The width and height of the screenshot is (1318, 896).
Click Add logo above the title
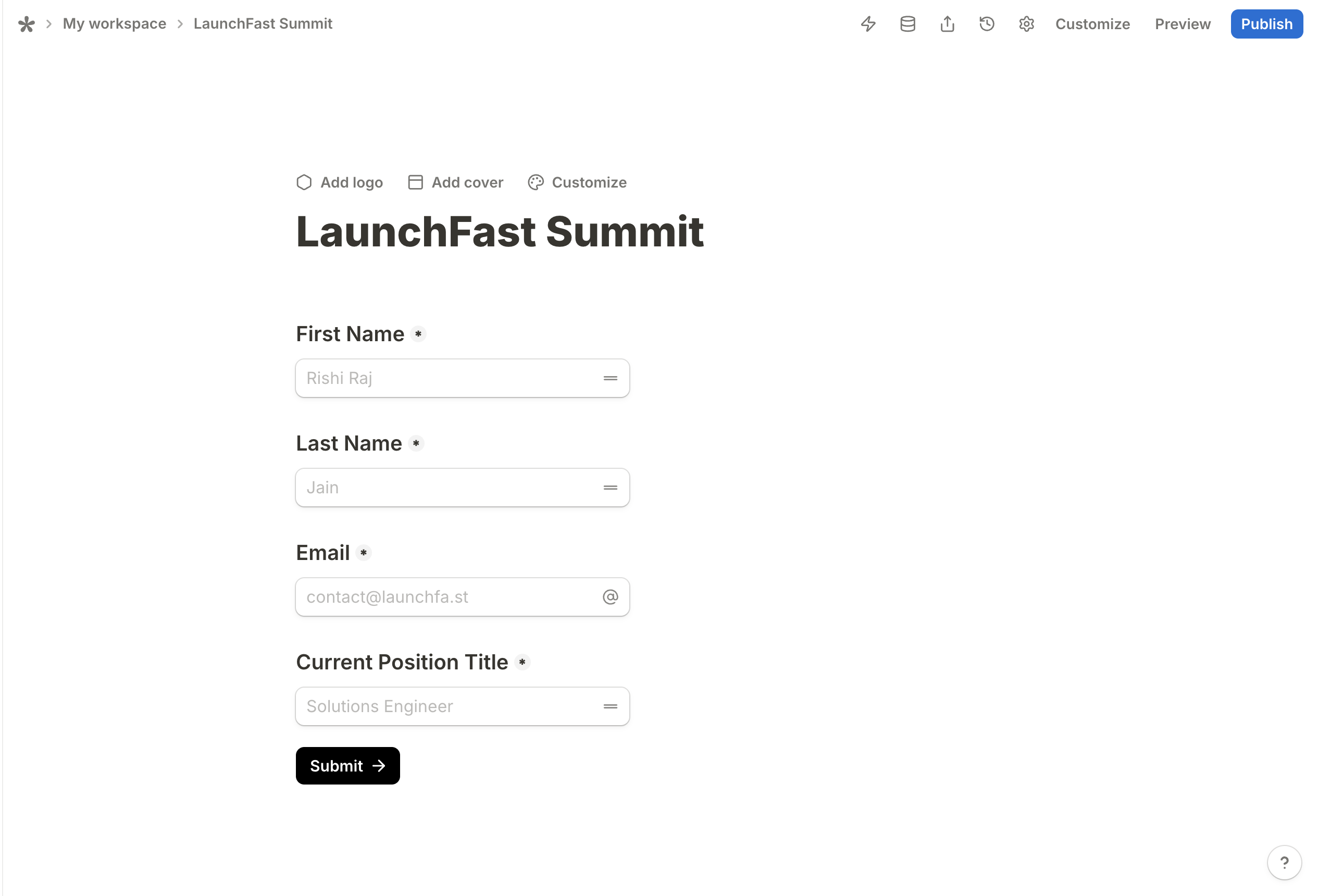click(x=340, y=183)
